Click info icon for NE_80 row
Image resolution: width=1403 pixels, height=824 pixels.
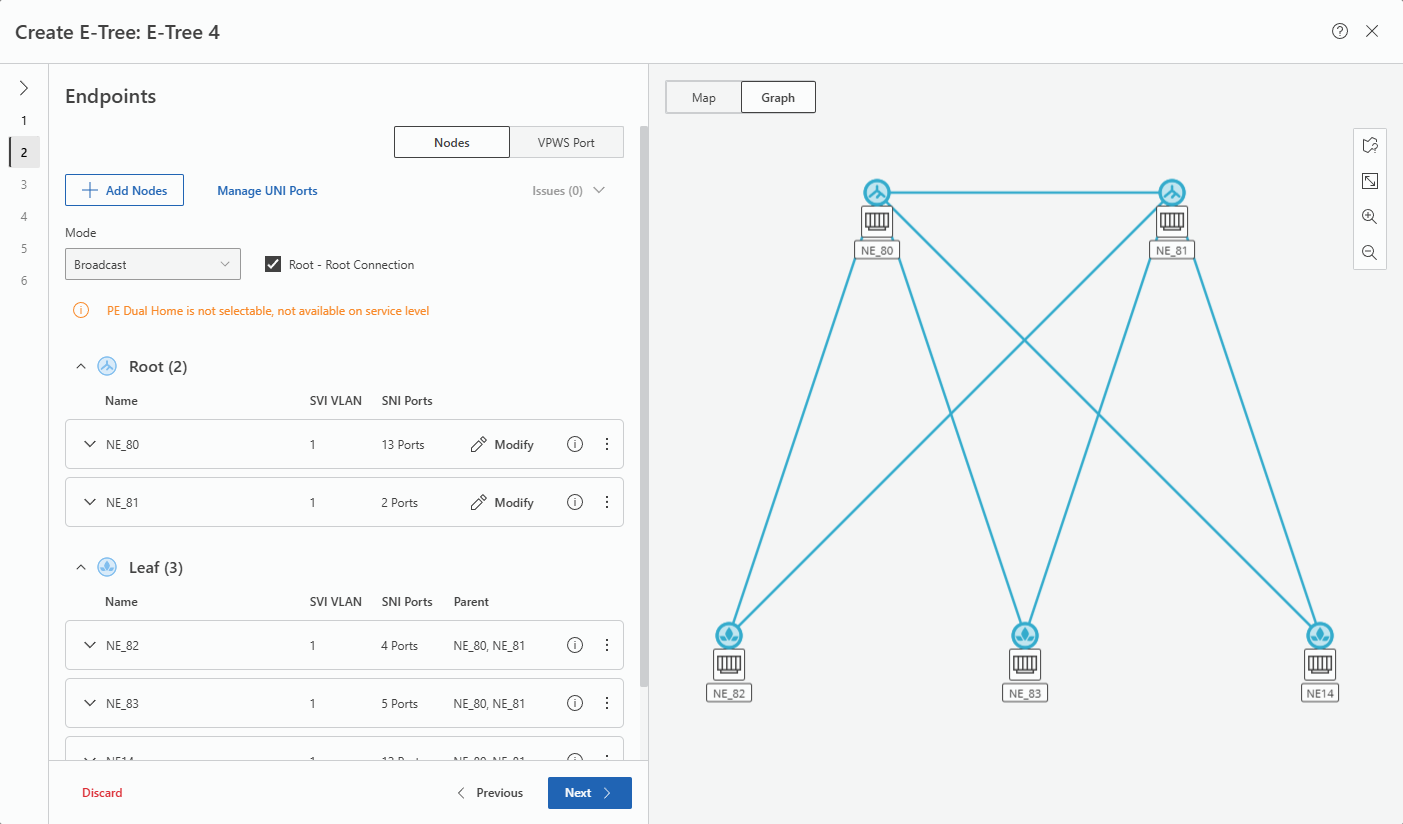click(575, 445)
